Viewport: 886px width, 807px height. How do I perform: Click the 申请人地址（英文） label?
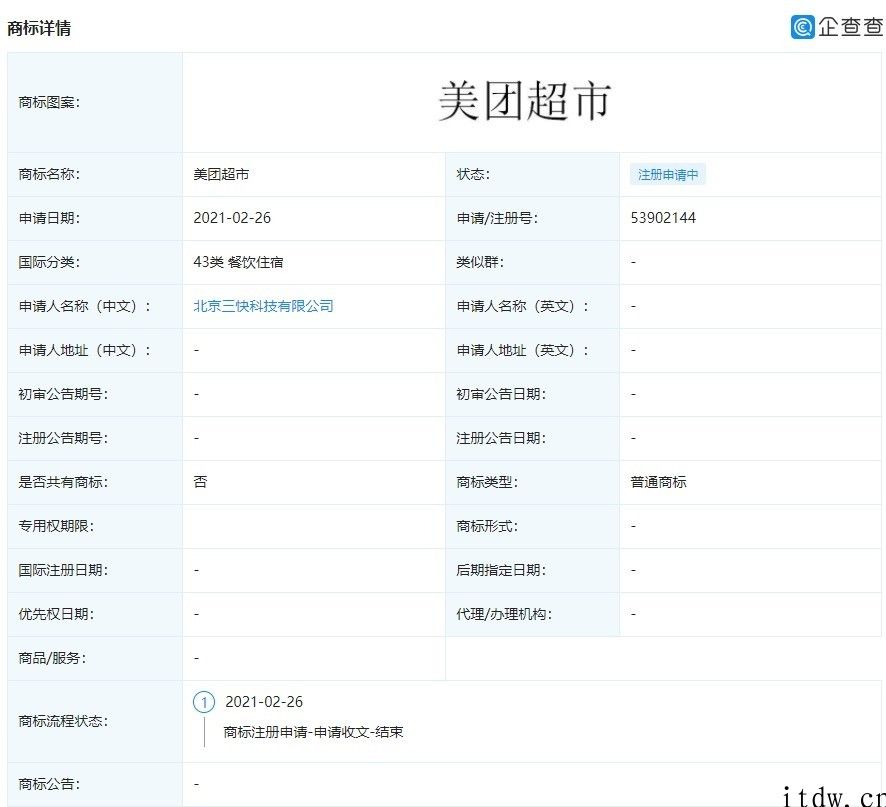[x=523, y=350]
